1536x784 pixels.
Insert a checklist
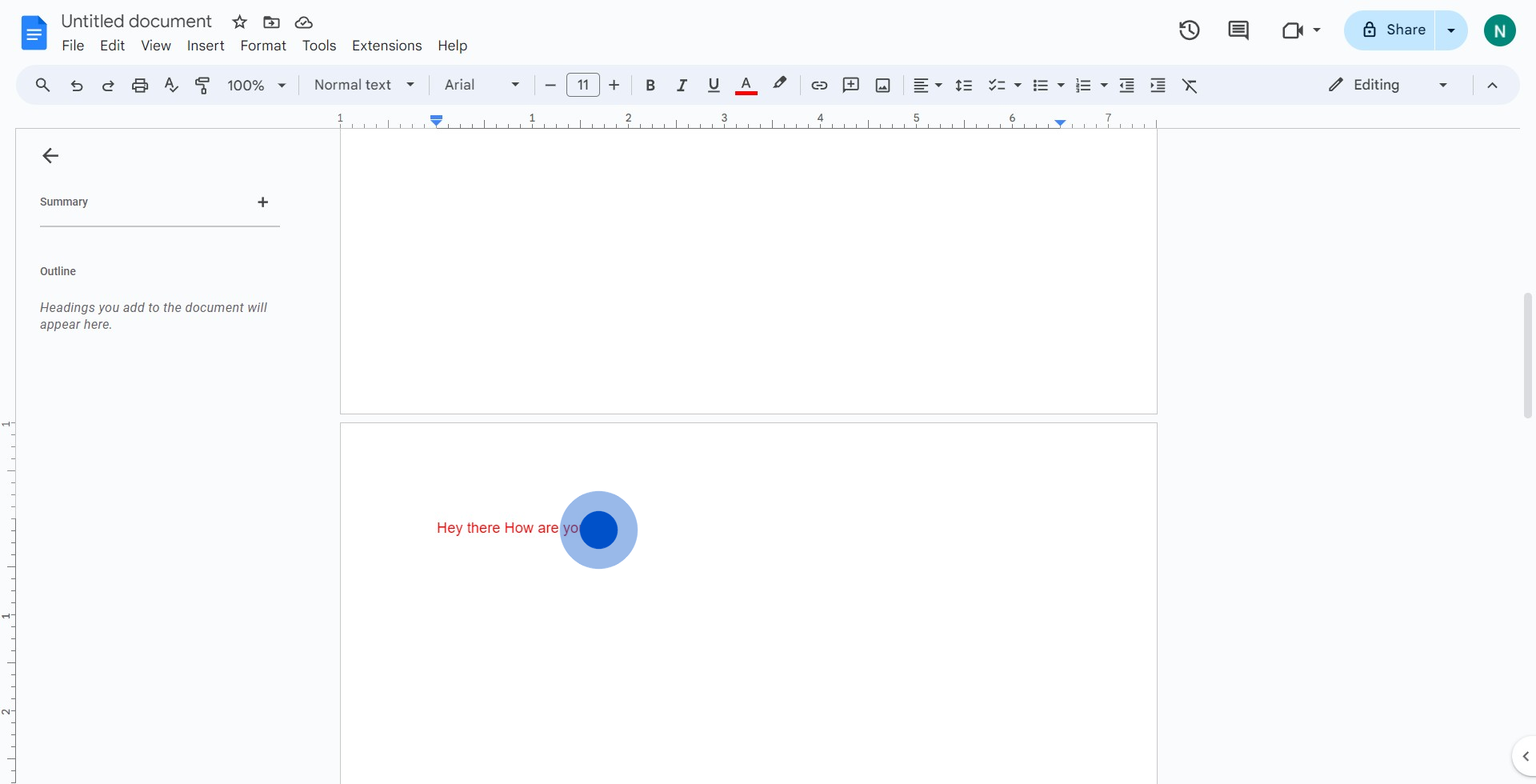pyautogui.click(x=997, y=86)
